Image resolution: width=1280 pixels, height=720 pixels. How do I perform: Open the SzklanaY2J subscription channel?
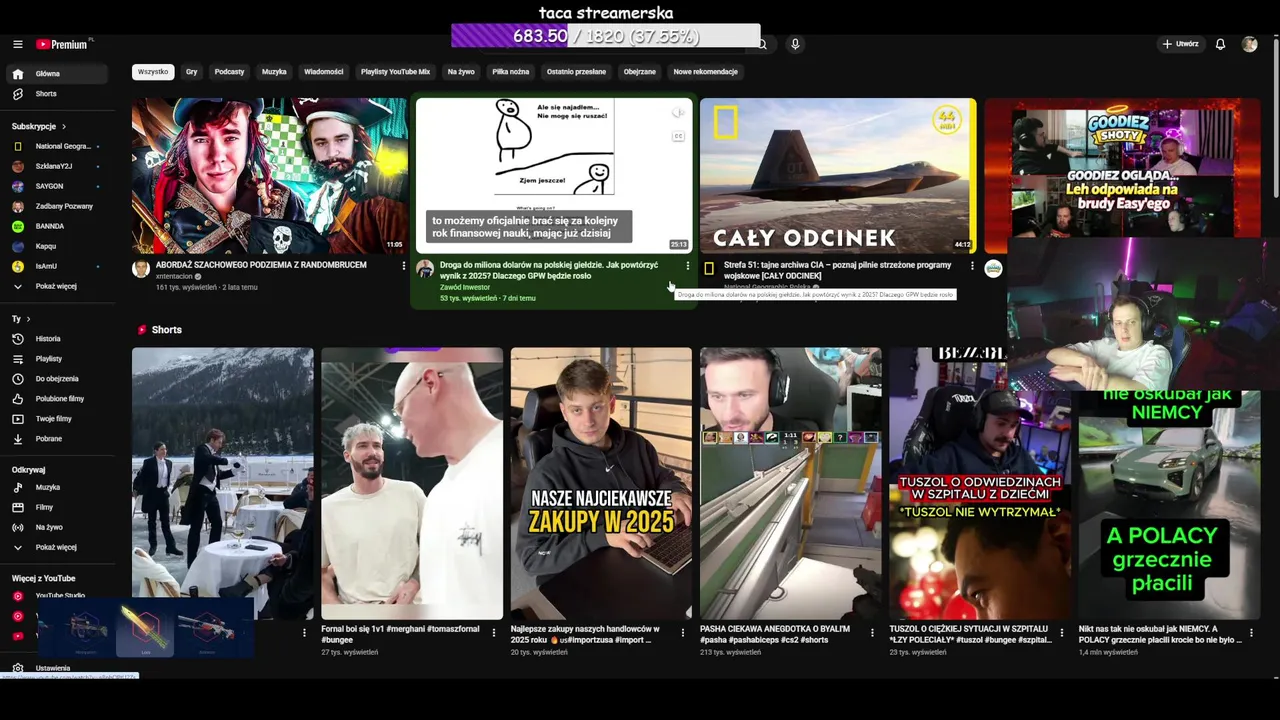(59, 166)
